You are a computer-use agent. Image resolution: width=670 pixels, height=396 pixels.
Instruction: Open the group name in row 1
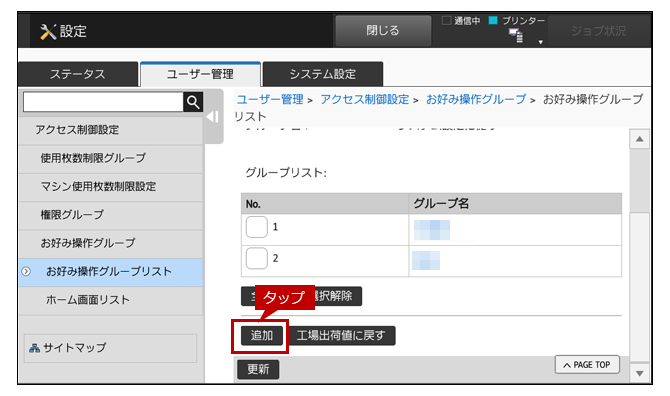pos(432,230)
